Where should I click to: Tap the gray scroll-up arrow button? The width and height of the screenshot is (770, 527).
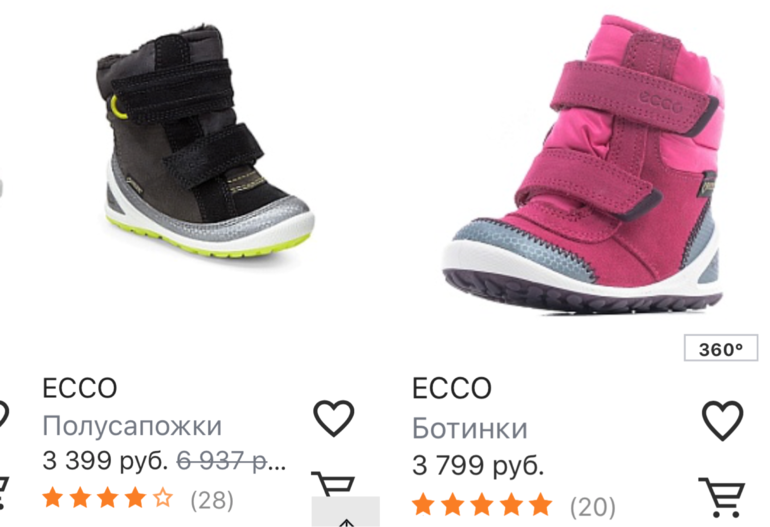pos(346,512)
